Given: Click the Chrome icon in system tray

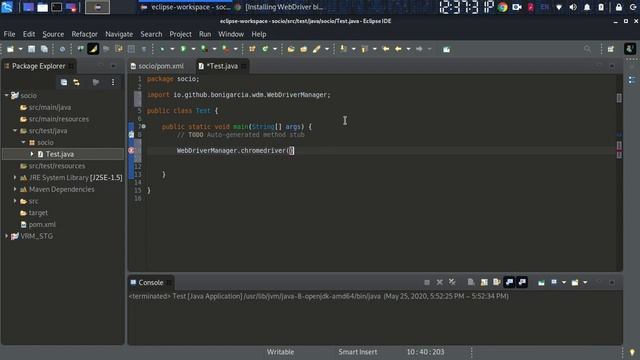Looking at the screenshot, I should [x=503, y=7].
